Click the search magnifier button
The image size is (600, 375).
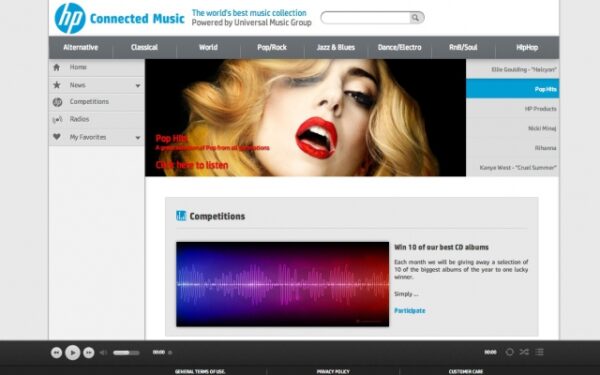coord(416,18)
